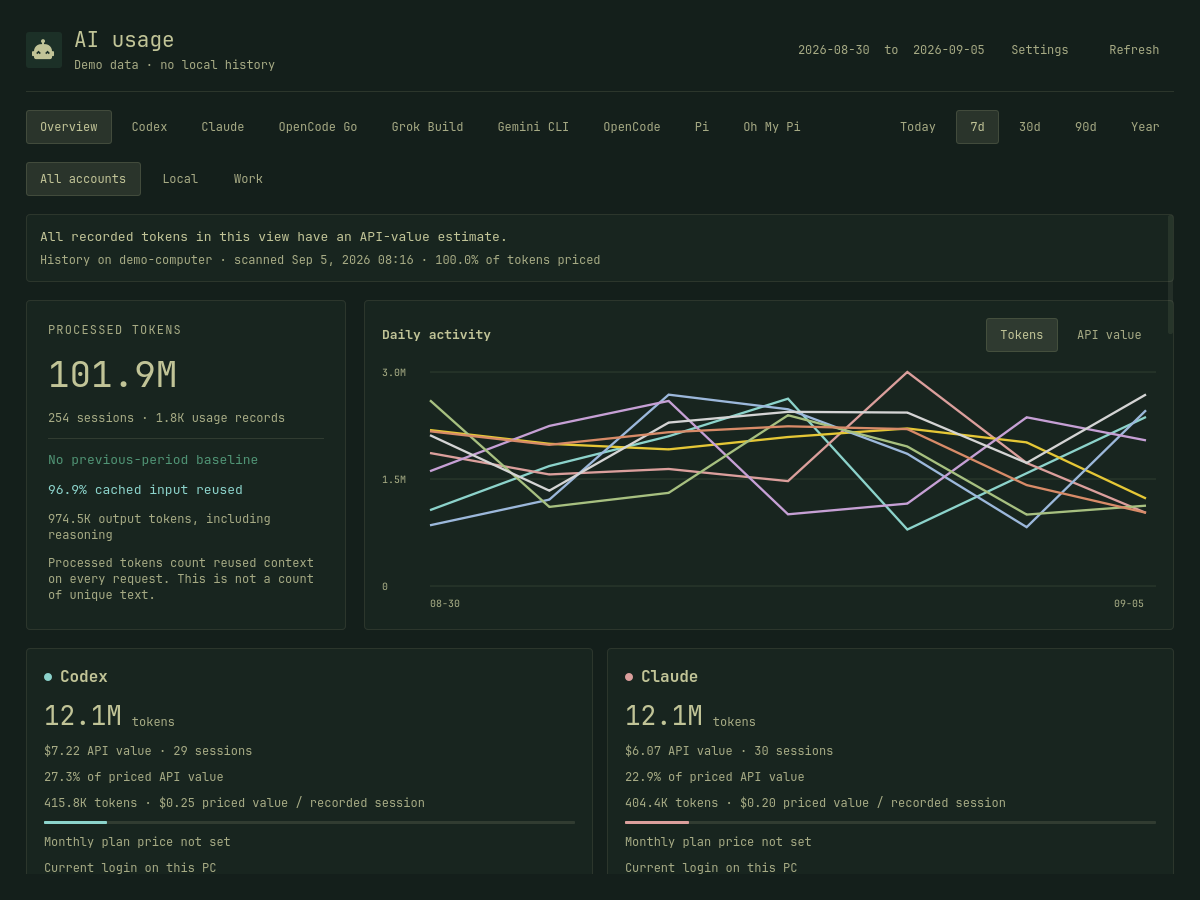Open the OpenCode tab
Screen dimensions: 1200x900
tap(632, 127)
